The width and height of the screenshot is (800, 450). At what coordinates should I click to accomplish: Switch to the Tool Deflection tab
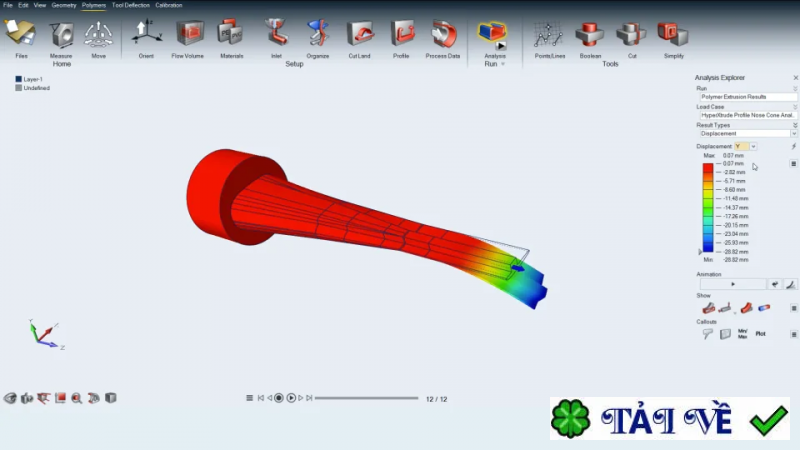pyautogui.click(x=131, y=5)
